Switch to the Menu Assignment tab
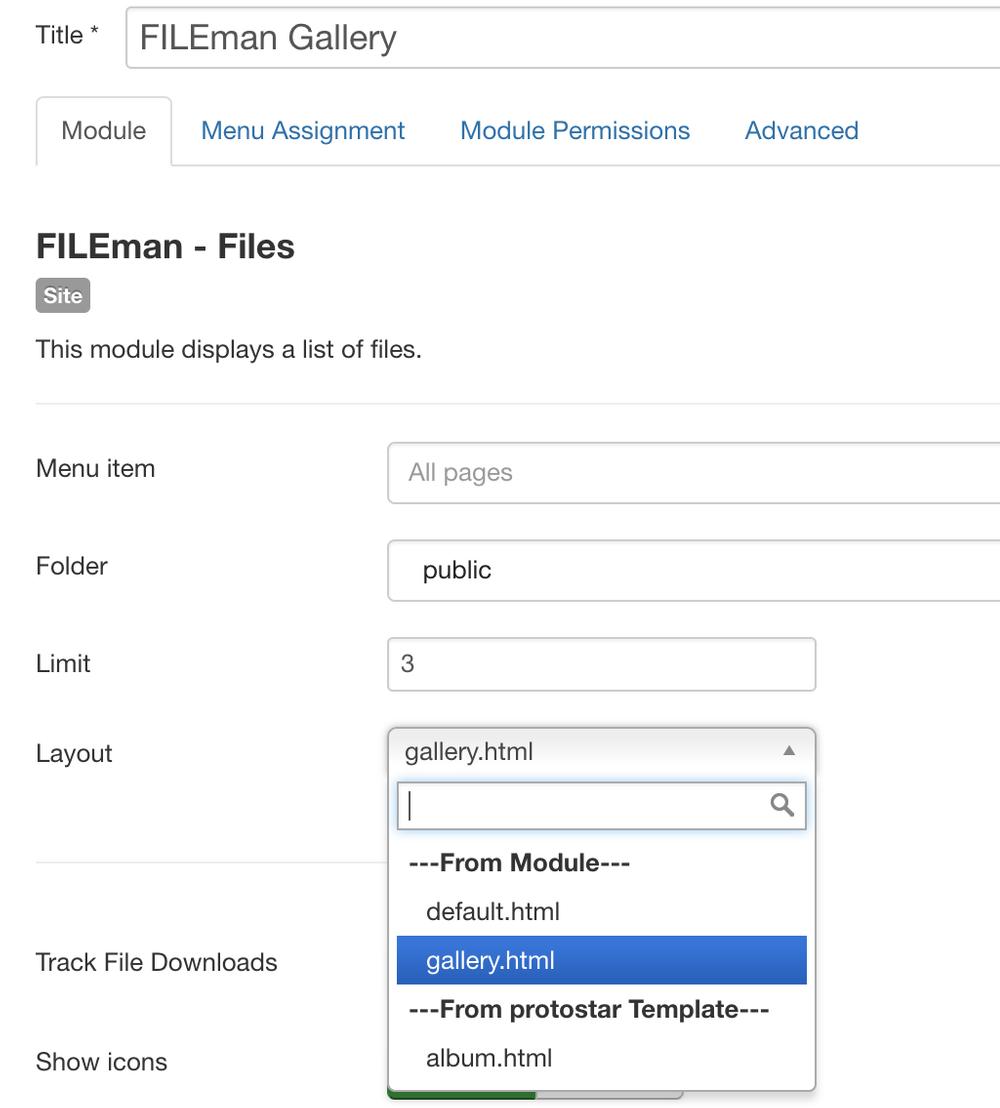The height and width of the screenshot is (1108, 1000). point(302,130)
